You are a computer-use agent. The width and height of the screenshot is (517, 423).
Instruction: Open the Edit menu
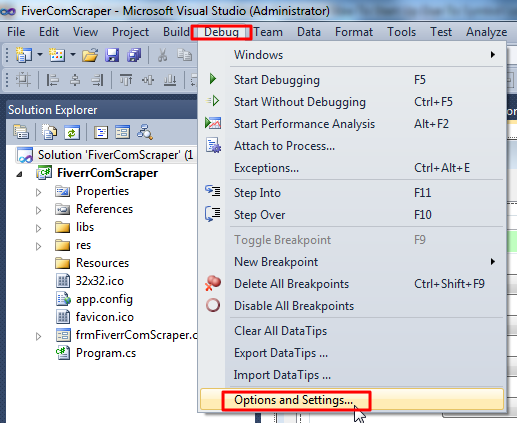pyautogui.click(x=49, y=32)
